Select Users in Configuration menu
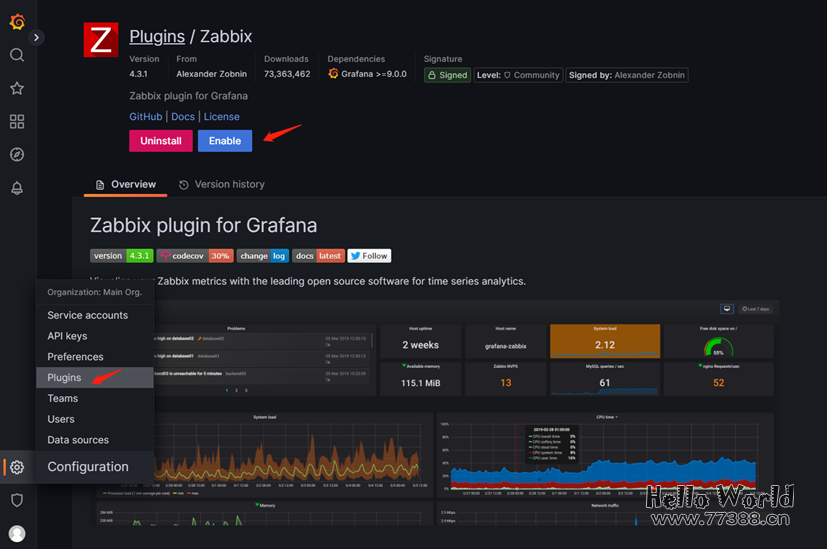827x549 pixels. click(95, 419)
